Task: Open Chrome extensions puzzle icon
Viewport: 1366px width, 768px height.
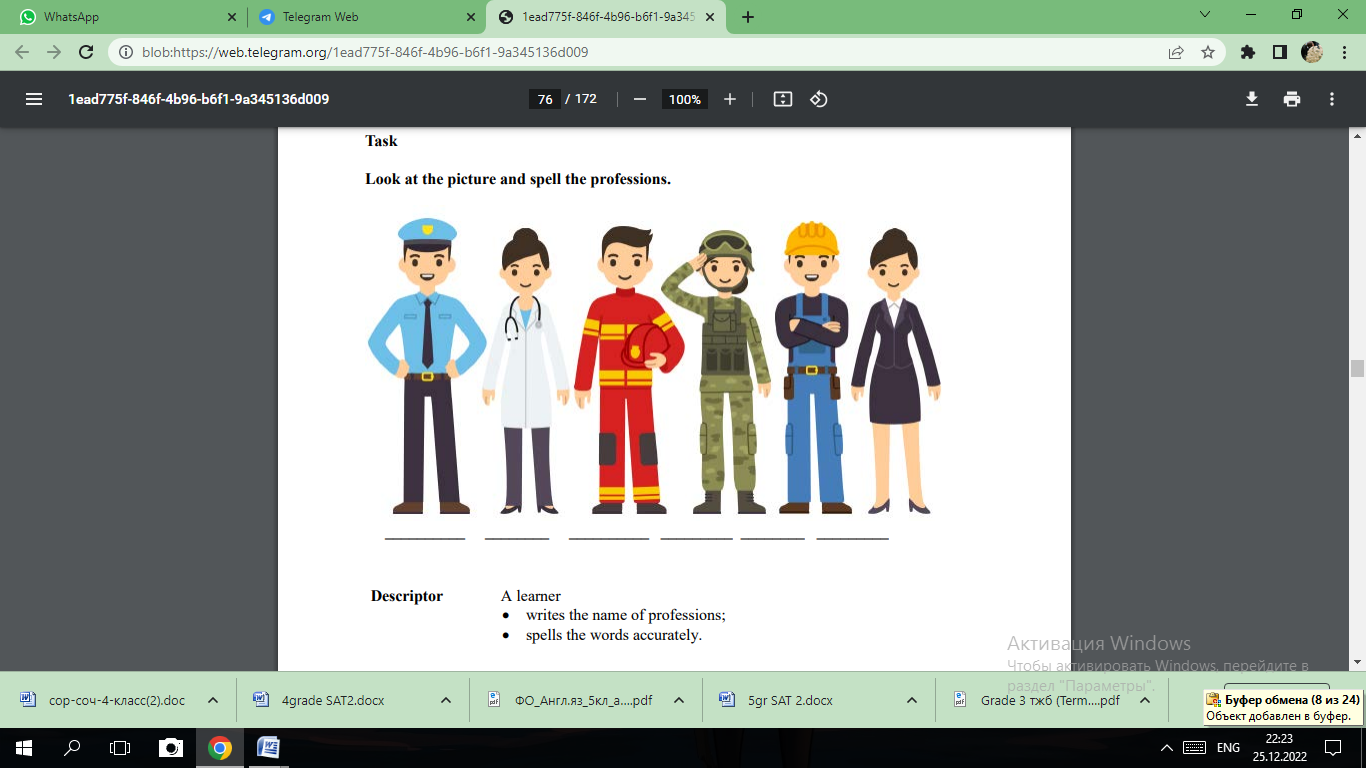Action: coord(1248,52)
